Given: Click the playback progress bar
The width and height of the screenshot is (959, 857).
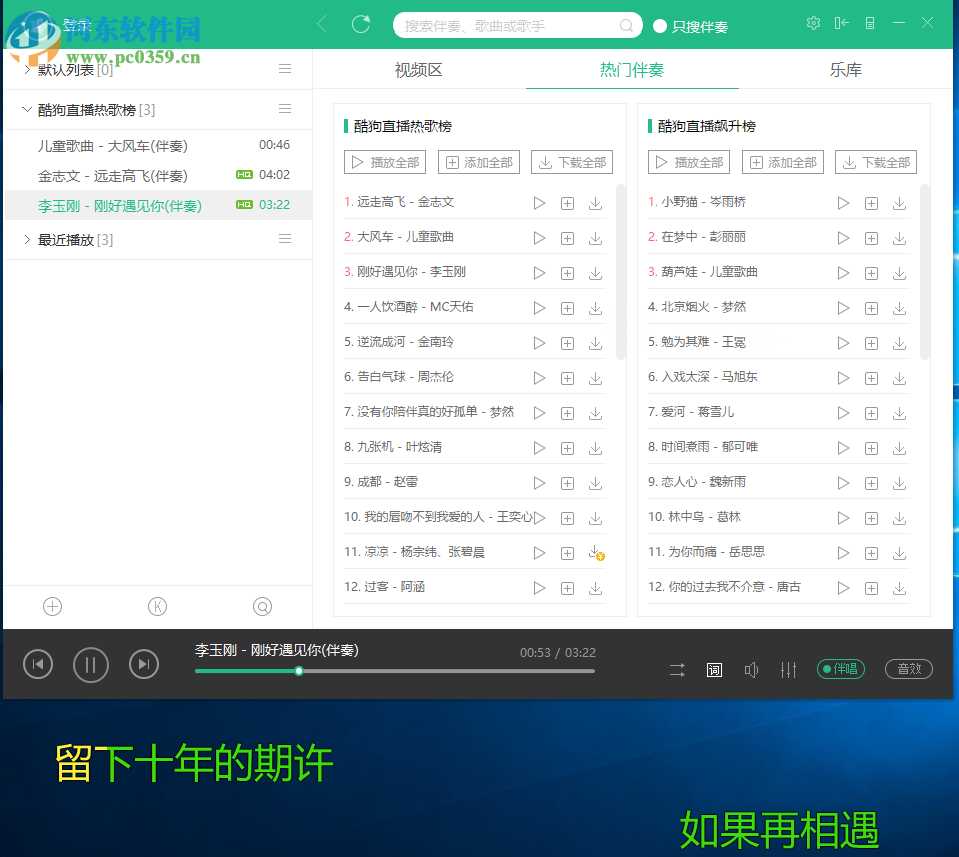Looking at the screenshot, I should (395, 672).
